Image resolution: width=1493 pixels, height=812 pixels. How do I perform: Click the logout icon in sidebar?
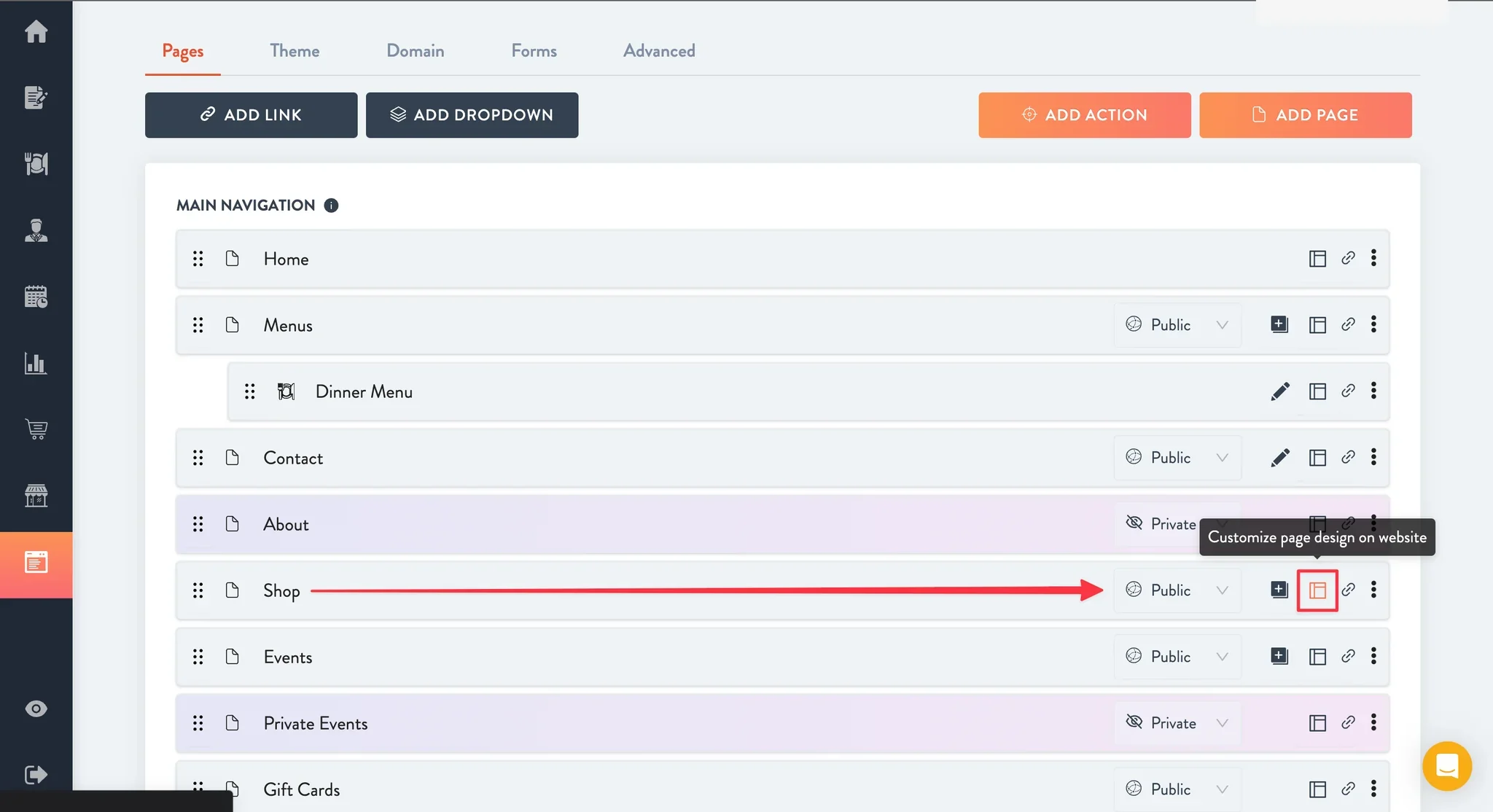[x=36, y=774]
